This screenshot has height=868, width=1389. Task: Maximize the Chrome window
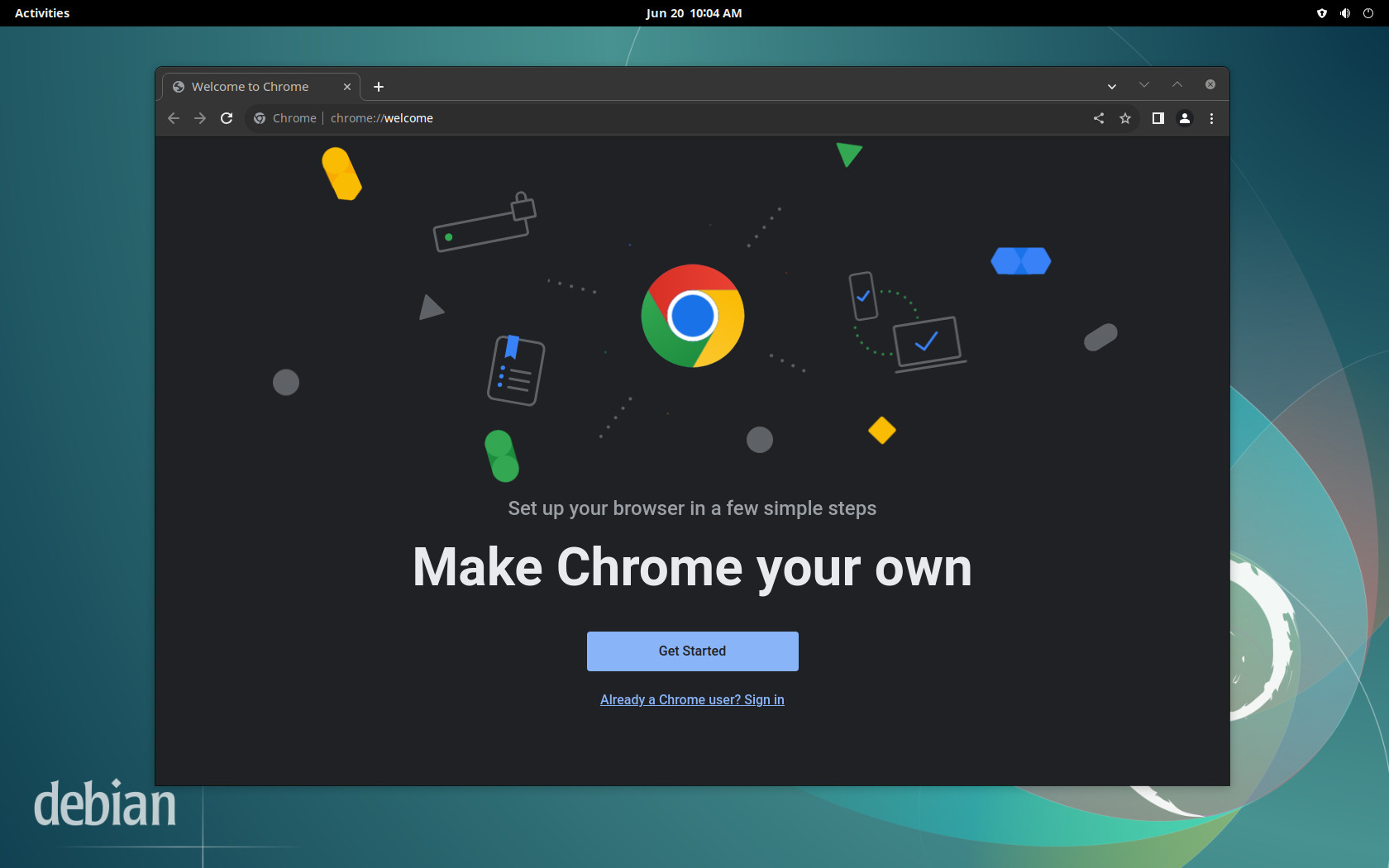[x=1177, y=84]
